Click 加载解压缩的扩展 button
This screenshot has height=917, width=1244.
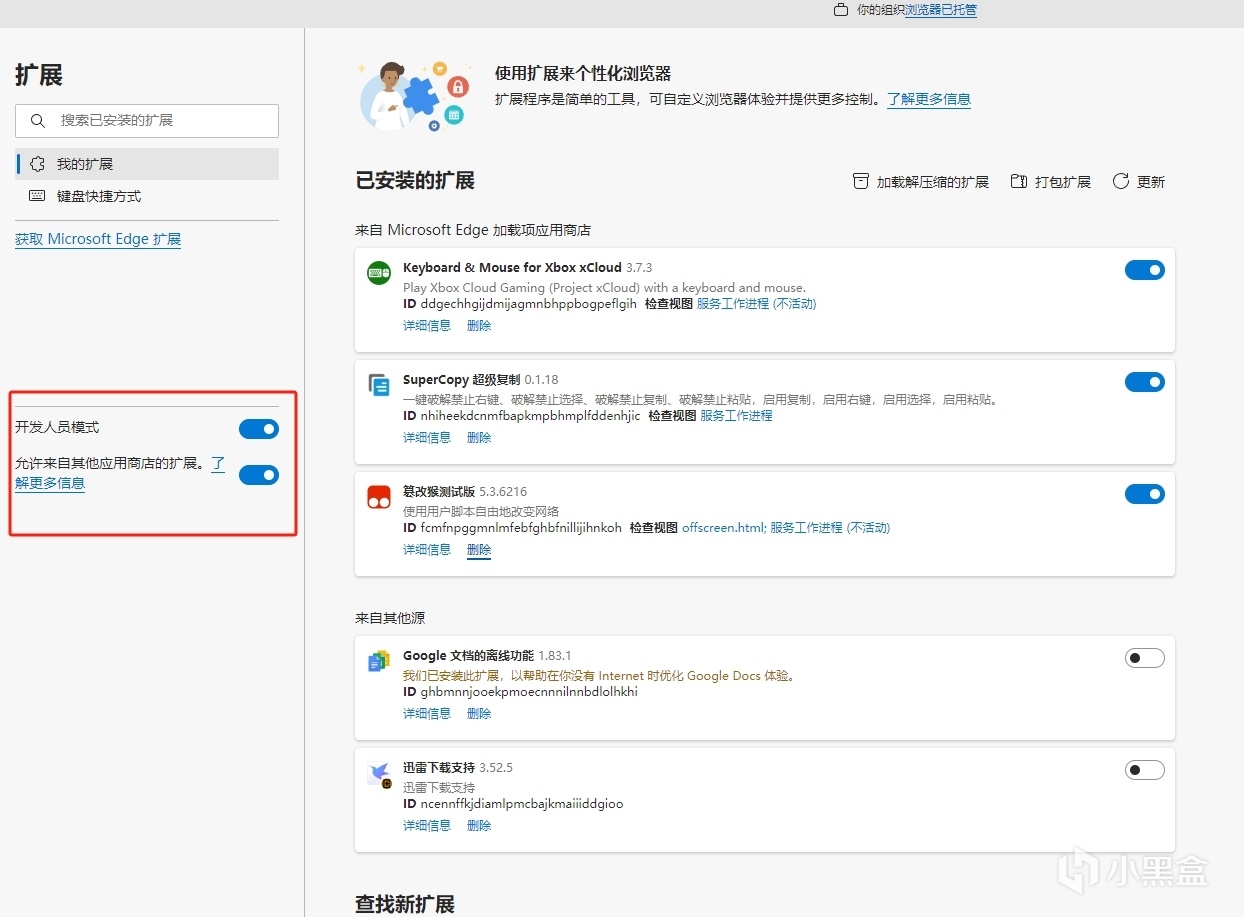coord(920,181)
